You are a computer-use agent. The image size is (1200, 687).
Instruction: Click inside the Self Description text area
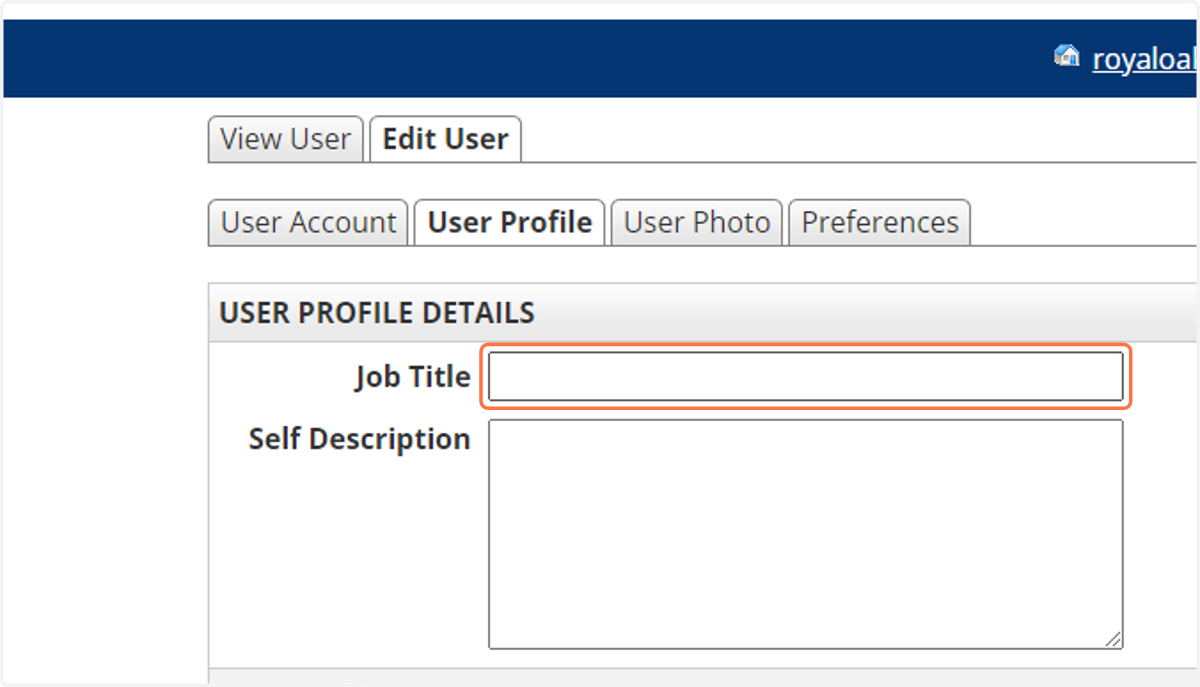(806, 534)
